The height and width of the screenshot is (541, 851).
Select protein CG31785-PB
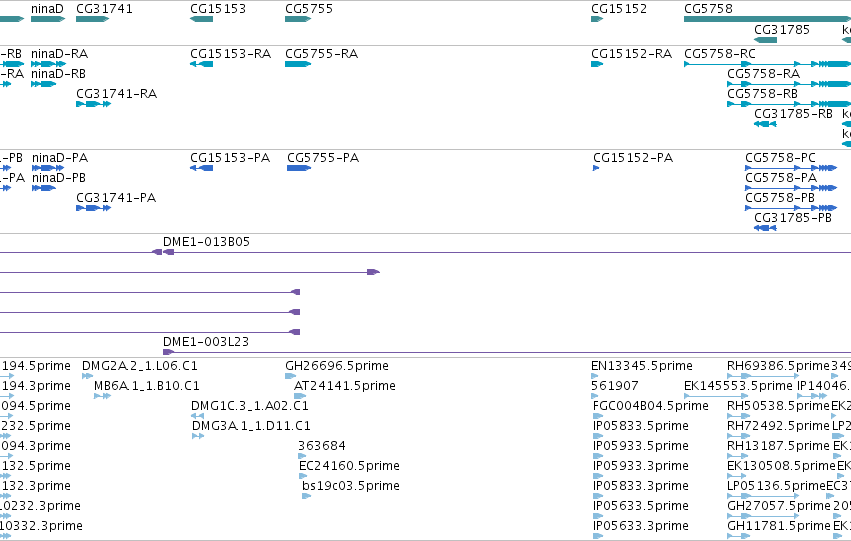pos(765,228)
